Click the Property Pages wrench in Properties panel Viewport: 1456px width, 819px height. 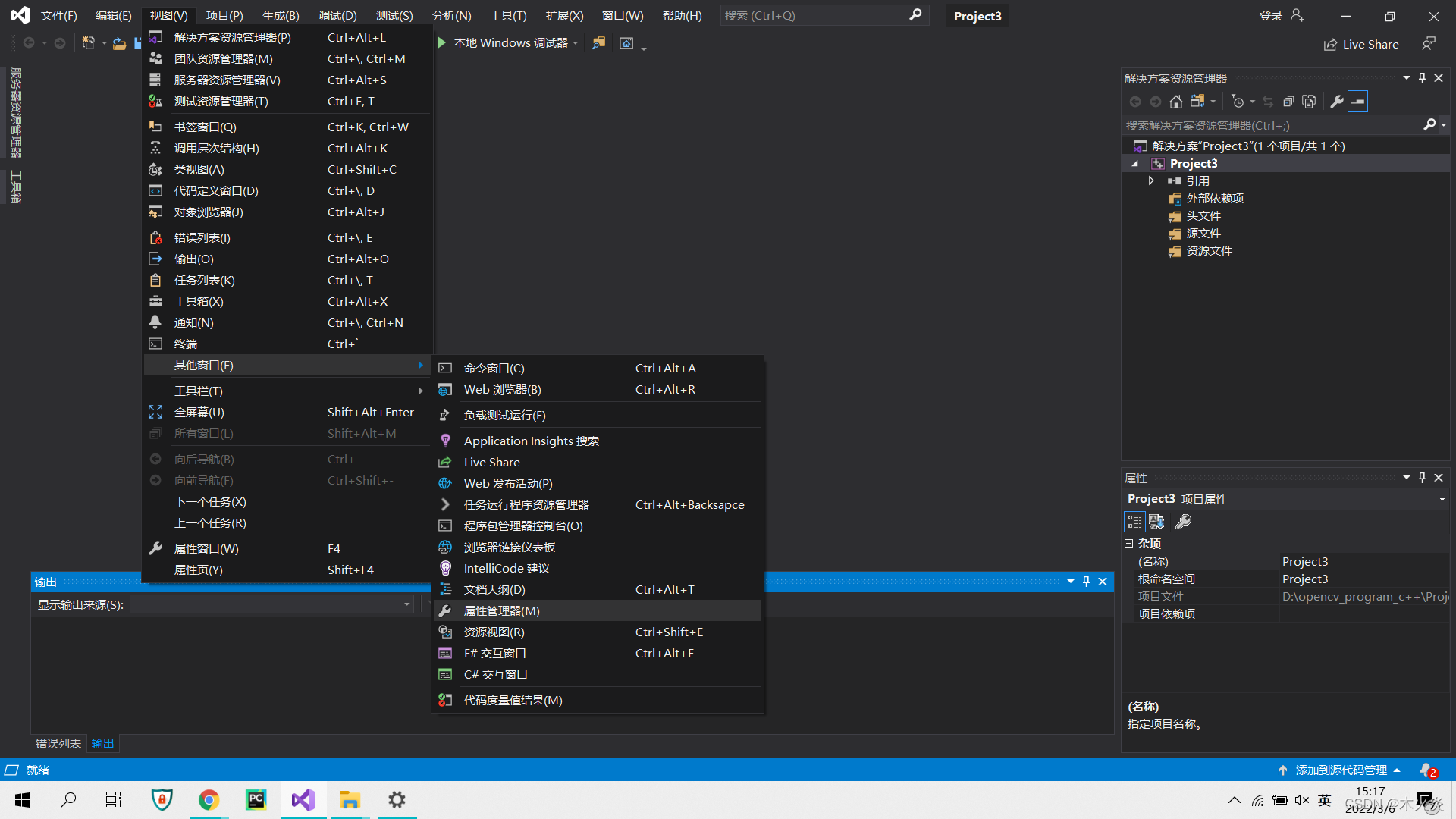tap(1183, 522)
